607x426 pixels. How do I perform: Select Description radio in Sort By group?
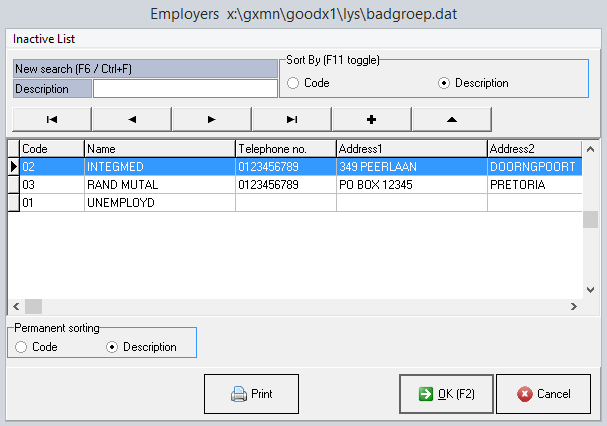pos(444,83)
